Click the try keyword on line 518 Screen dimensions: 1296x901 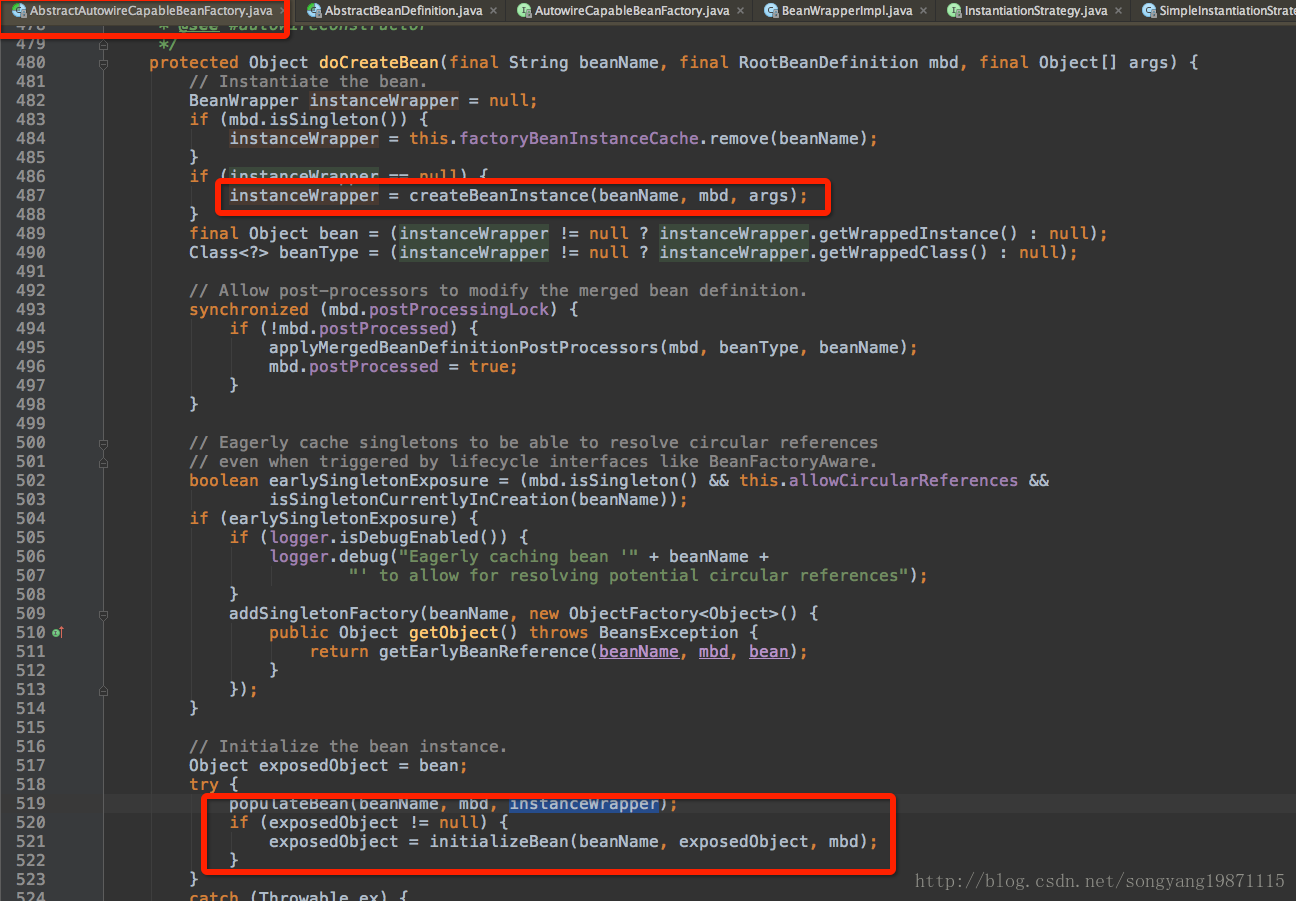click(x=204, y=784)
